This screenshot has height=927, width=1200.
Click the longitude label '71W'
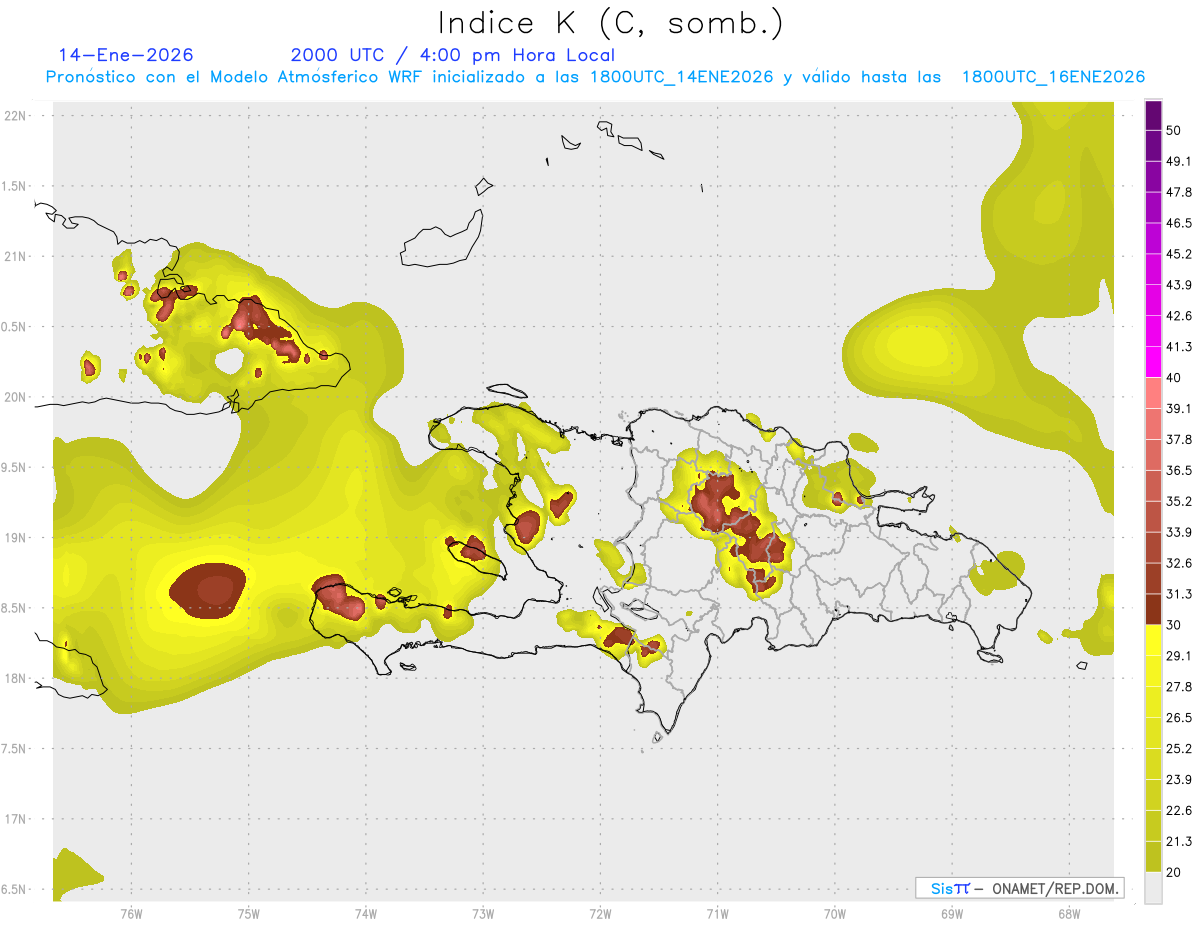[717, 914]
